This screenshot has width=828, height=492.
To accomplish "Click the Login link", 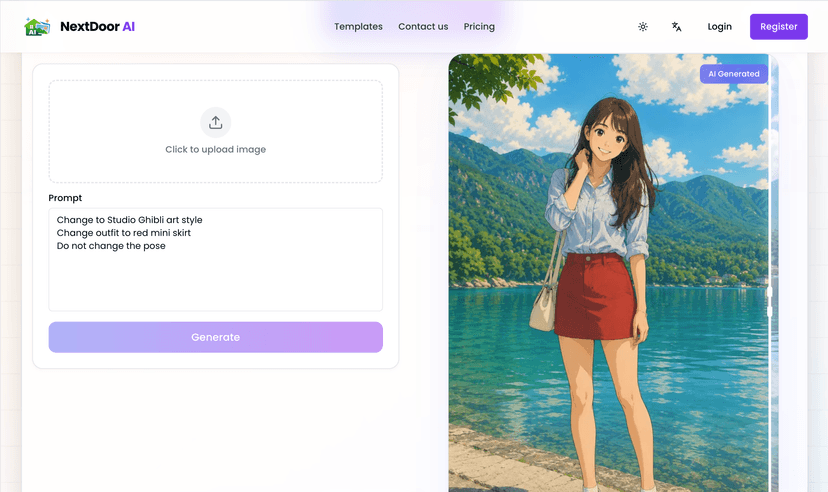I will 719,26.
